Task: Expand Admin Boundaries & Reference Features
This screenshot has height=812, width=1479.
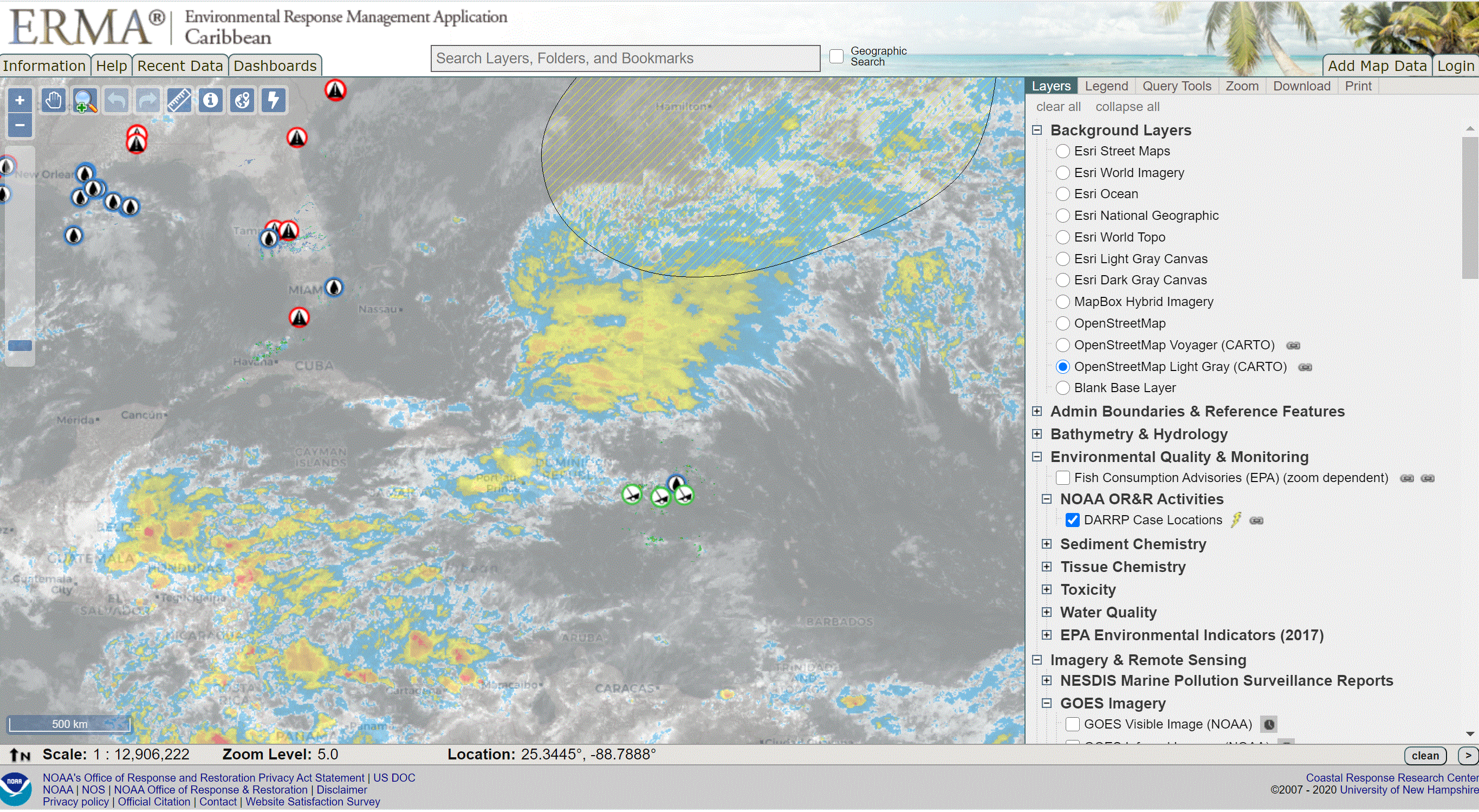Action: click(x=1037, y=412)
